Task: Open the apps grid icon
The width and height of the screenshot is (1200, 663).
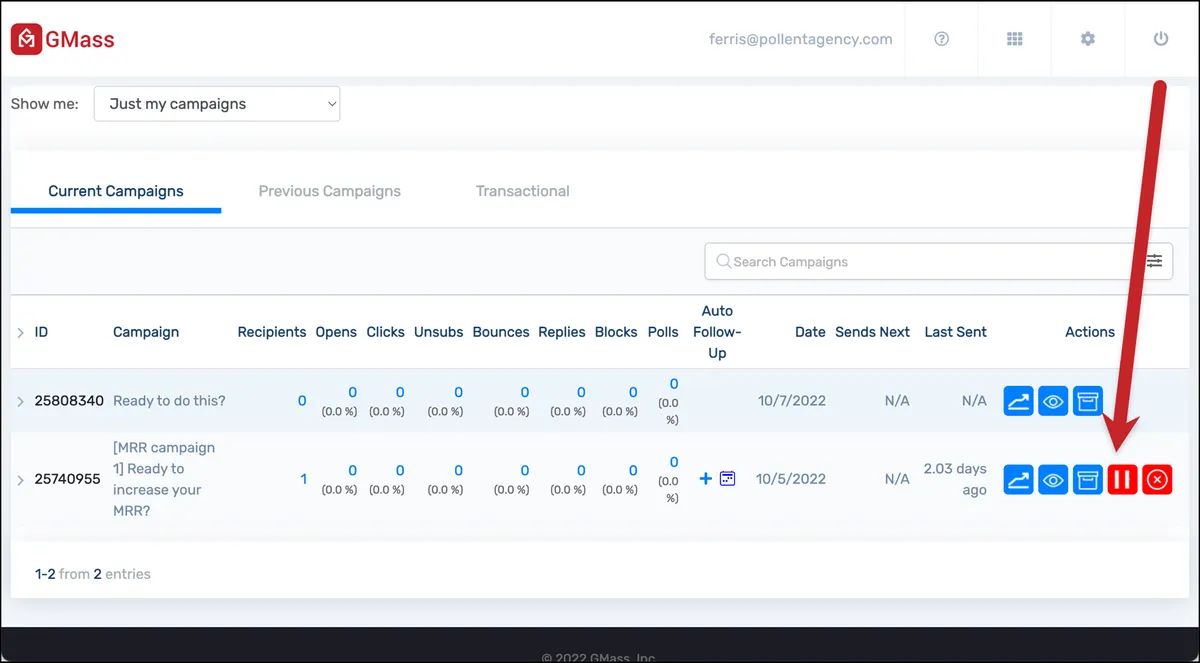Action: tap(1014, 39)
